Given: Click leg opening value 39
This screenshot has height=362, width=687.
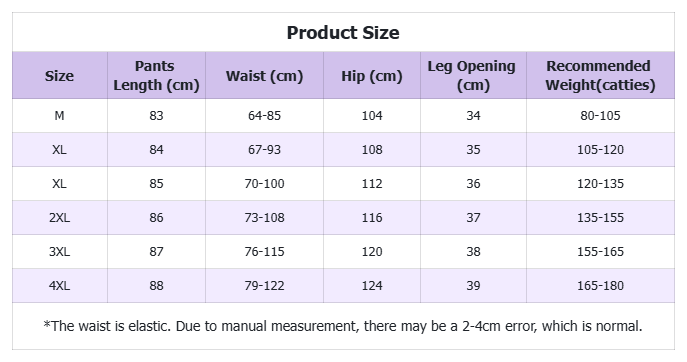Looking at the screenshot, I should click(473, 286).
